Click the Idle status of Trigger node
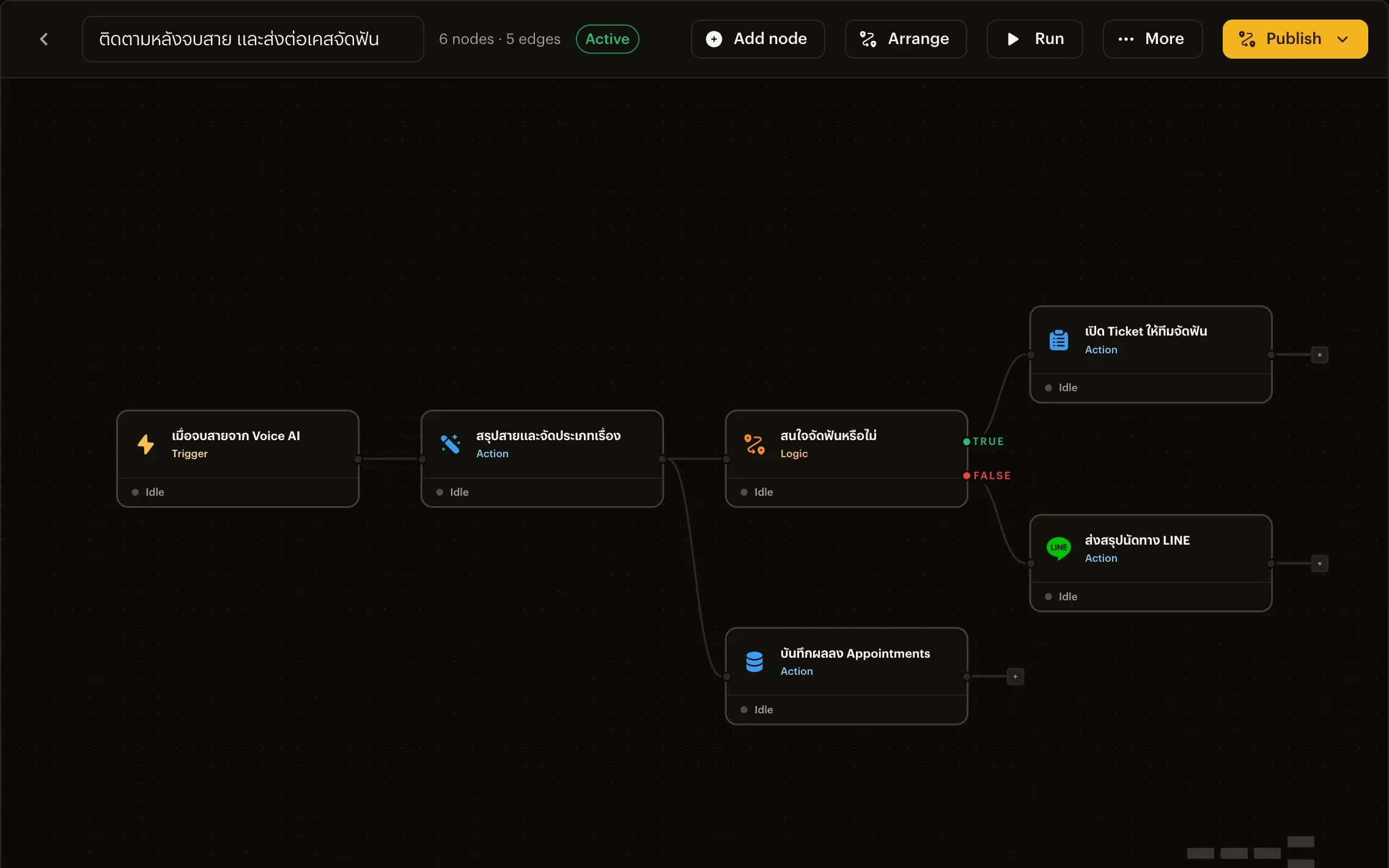Image resolution: width=1389 pixels, height=868 pixels. pyautogui.click(x=148, y=492)
